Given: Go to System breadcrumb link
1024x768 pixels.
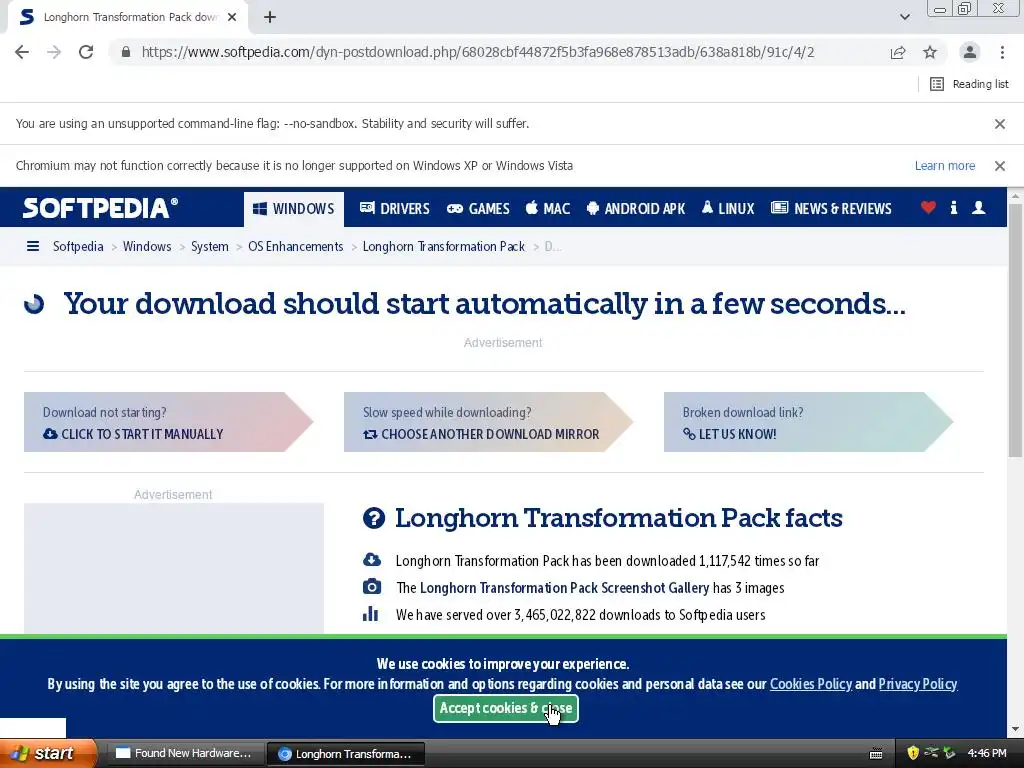Looking at the screenshot, I should 210,246.
